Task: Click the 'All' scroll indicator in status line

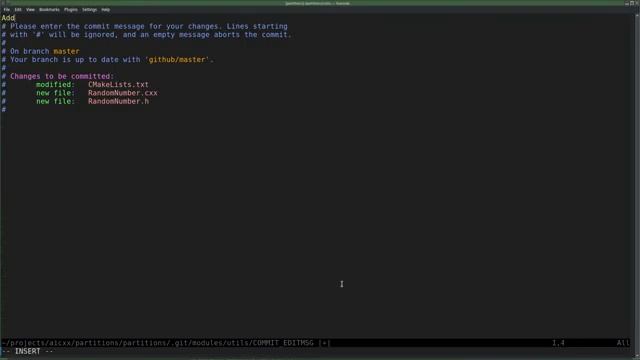Action: pos(623,343)
